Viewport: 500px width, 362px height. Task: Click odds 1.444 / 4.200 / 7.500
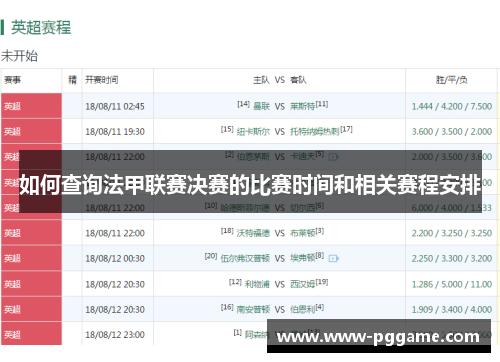(452, 106)
